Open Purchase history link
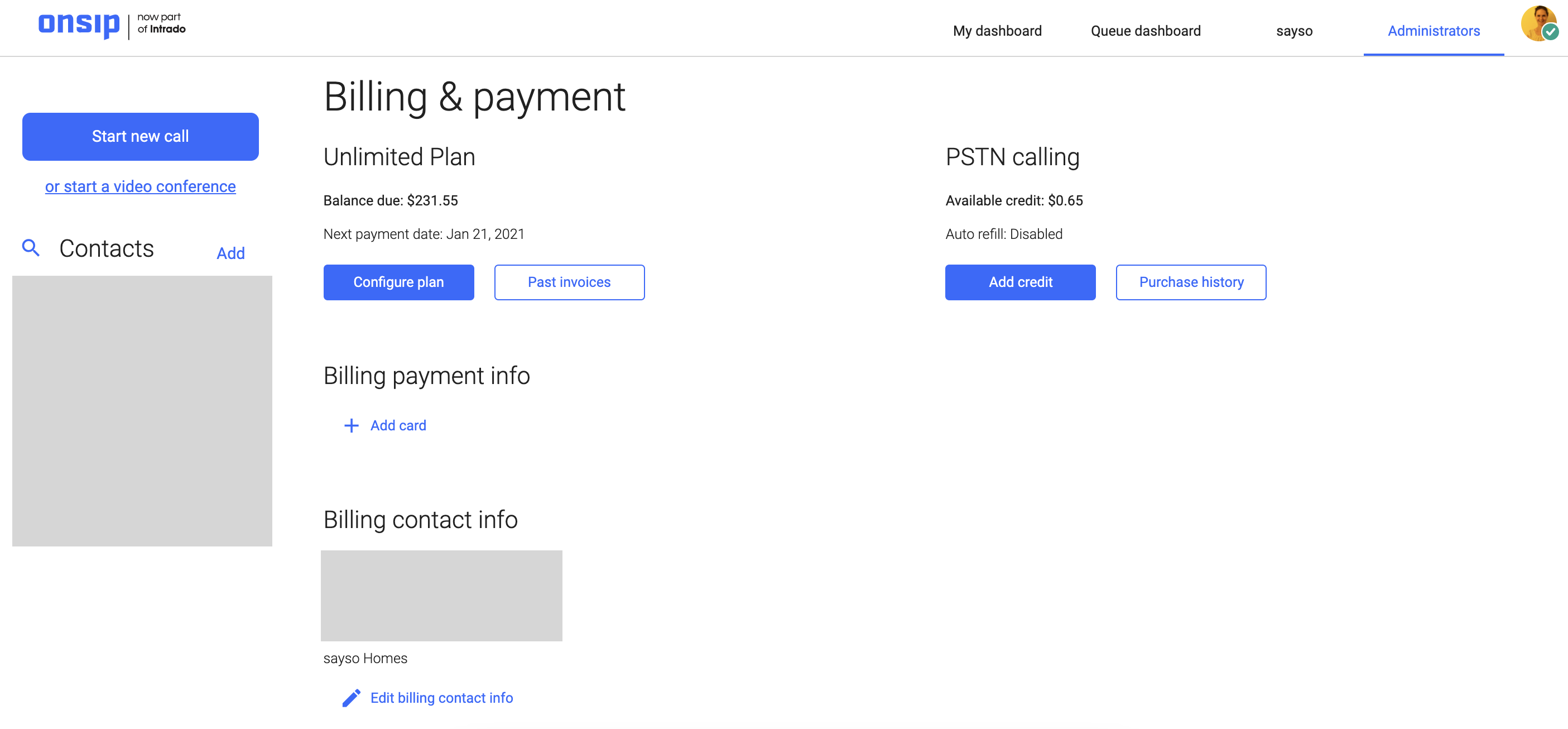 click(1191, 282)
